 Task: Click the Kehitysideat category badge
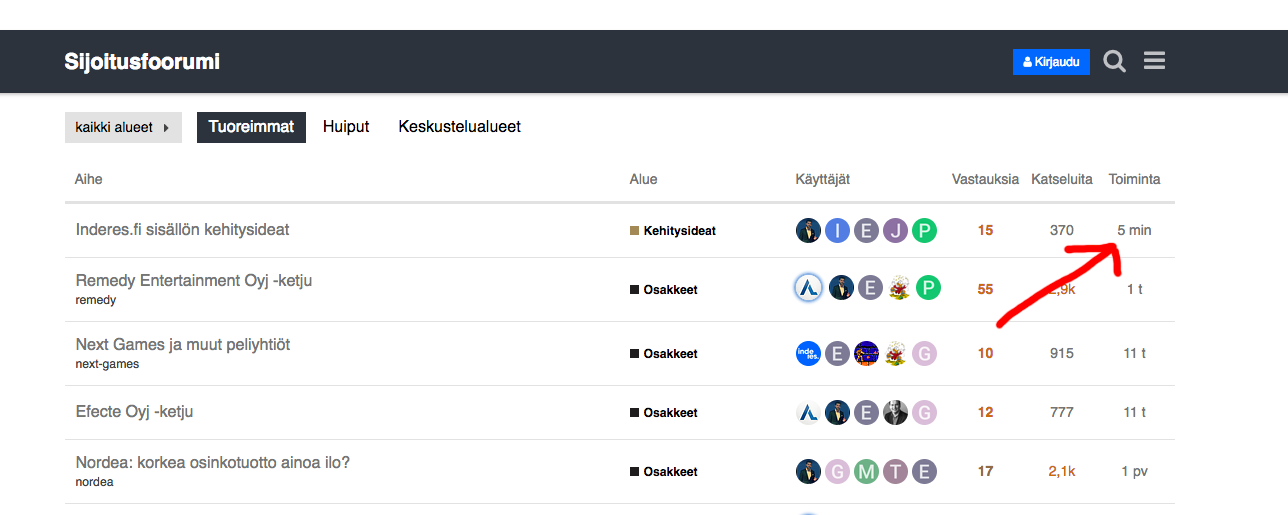(x=679, y=231)
